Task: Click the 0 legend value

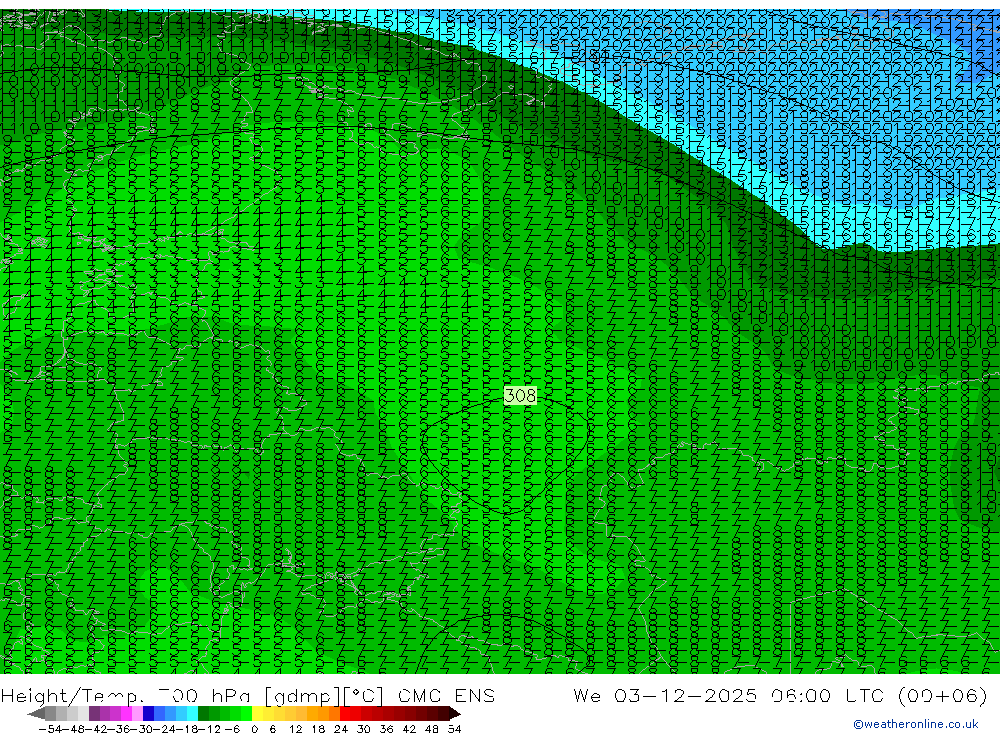Action: 254,729
